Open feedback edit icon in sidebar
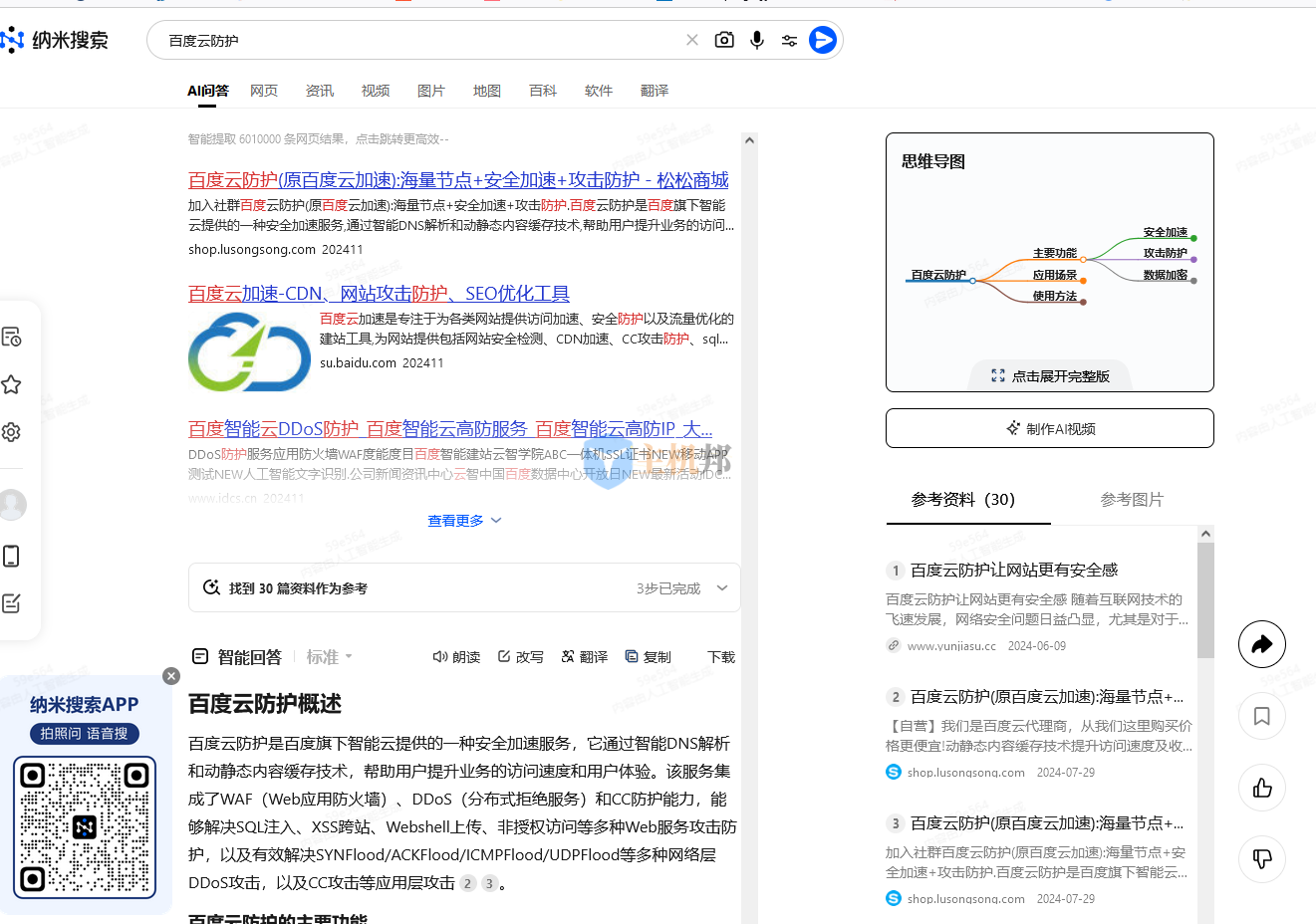The image size is (1316, 924). pyautogui.click(x=12, y=603)
